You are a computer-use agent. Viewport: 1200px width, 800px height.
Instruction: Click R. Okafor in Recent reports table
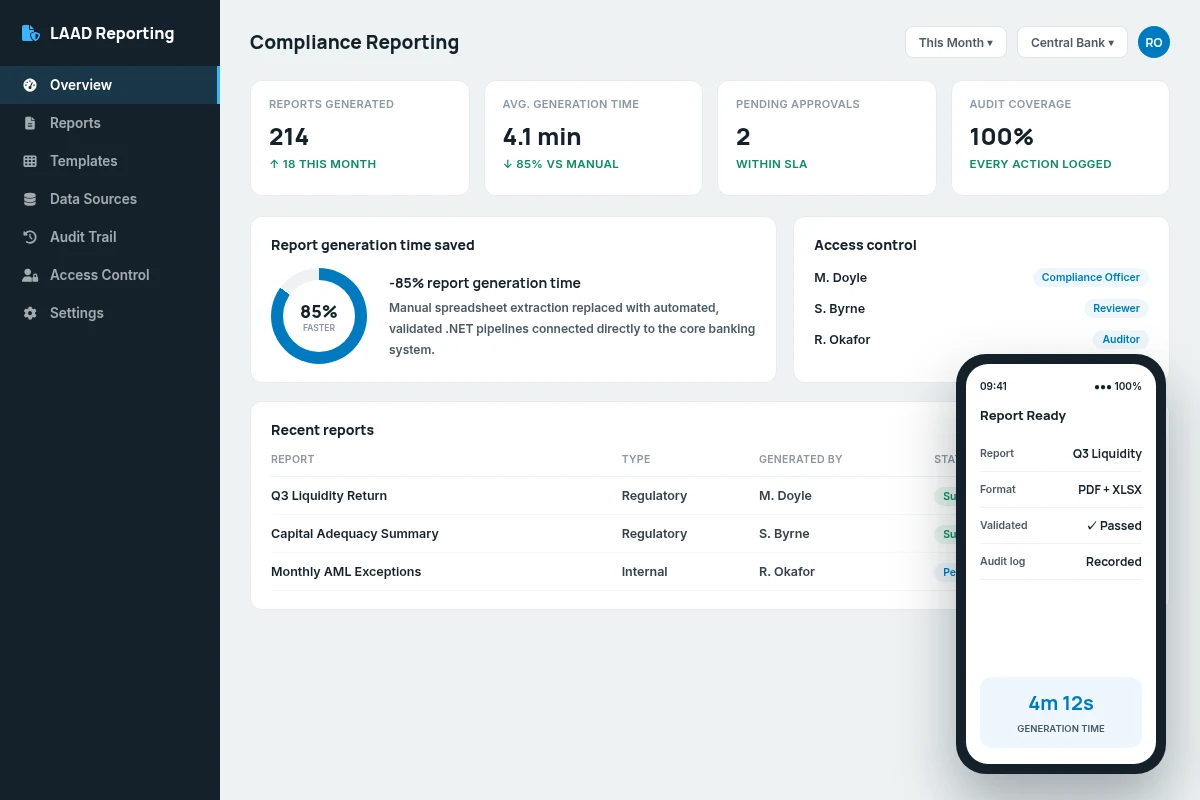pos(787,572)
